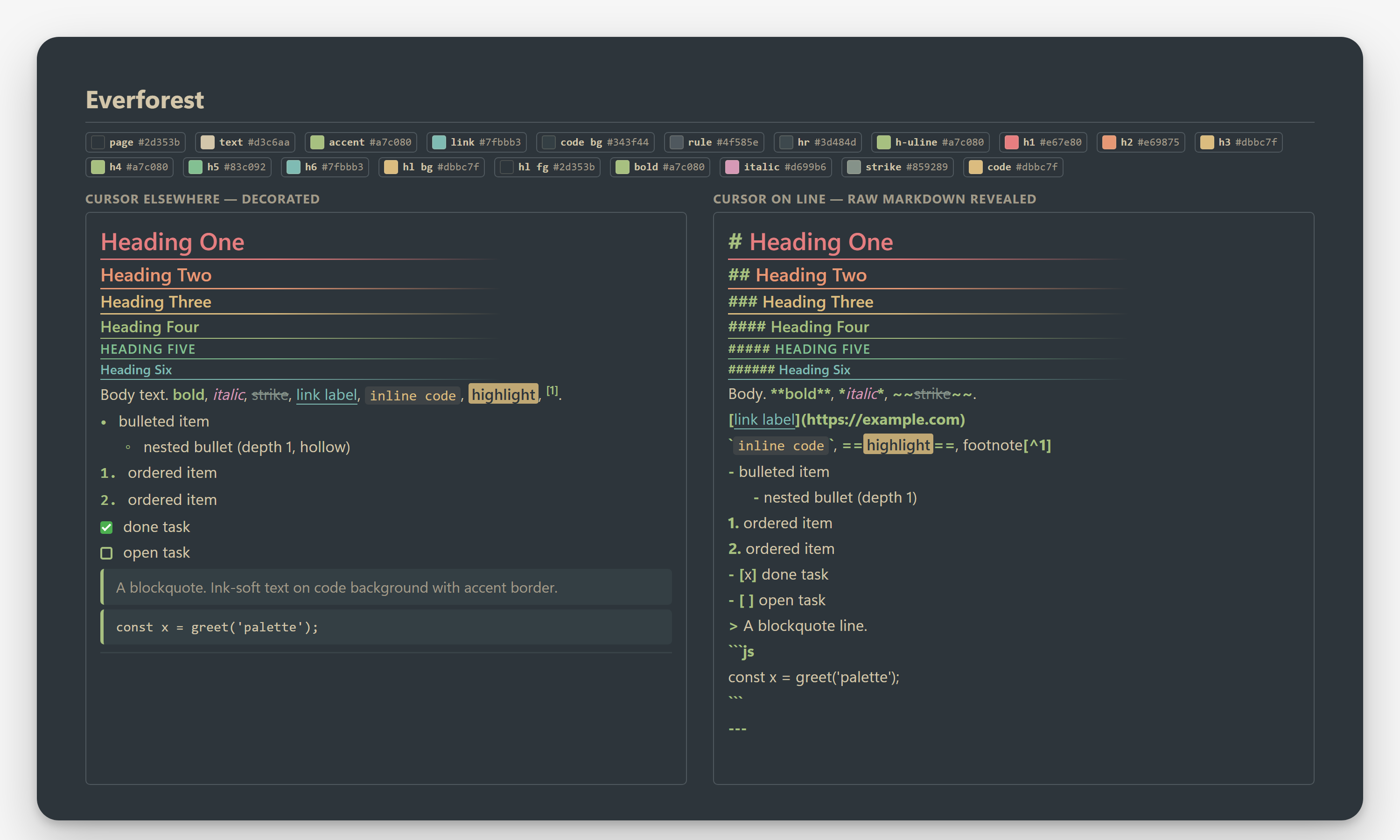Image resolution: width=1400 pixels, height=840 pixels.
Task: Choose the h-uline #a7c080 swatch
Action: [x=931, y=142]
